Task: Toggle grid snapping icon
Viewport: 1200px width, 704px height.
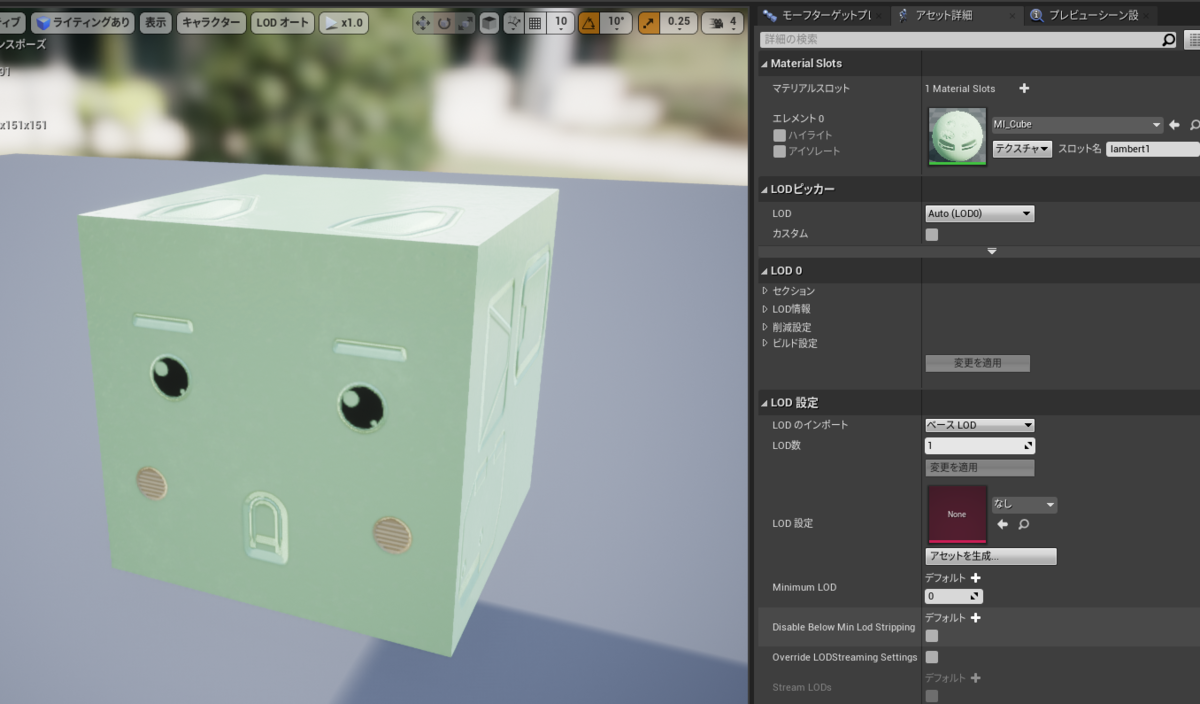Action: pos(535,22)
